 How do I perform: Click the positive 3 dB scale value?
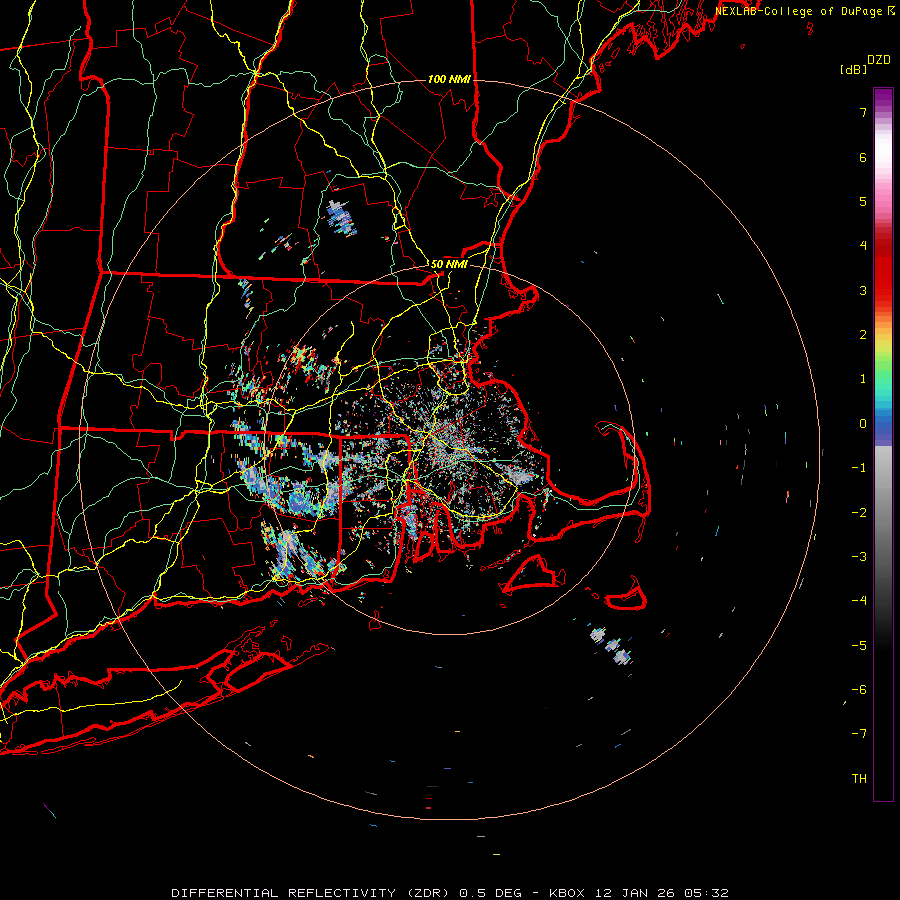(x=863, y=290)
